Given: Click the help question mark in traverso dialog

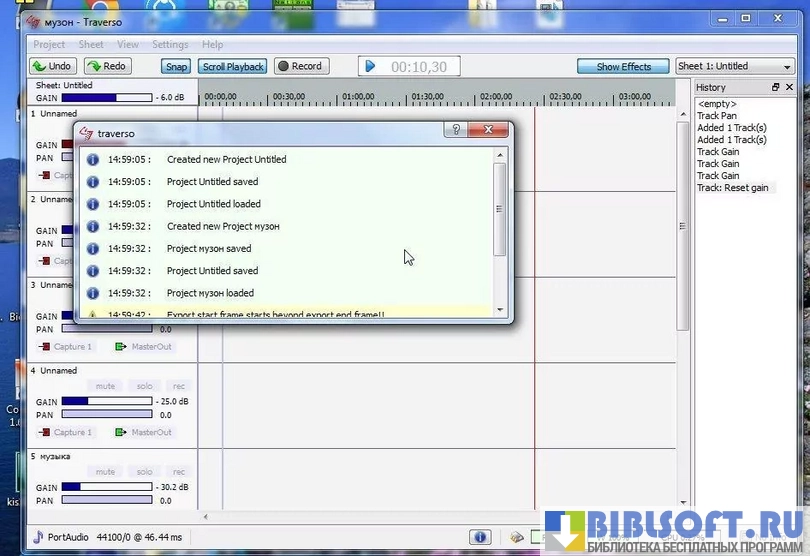Looking at the screenshot, I should tap(456, 131).
